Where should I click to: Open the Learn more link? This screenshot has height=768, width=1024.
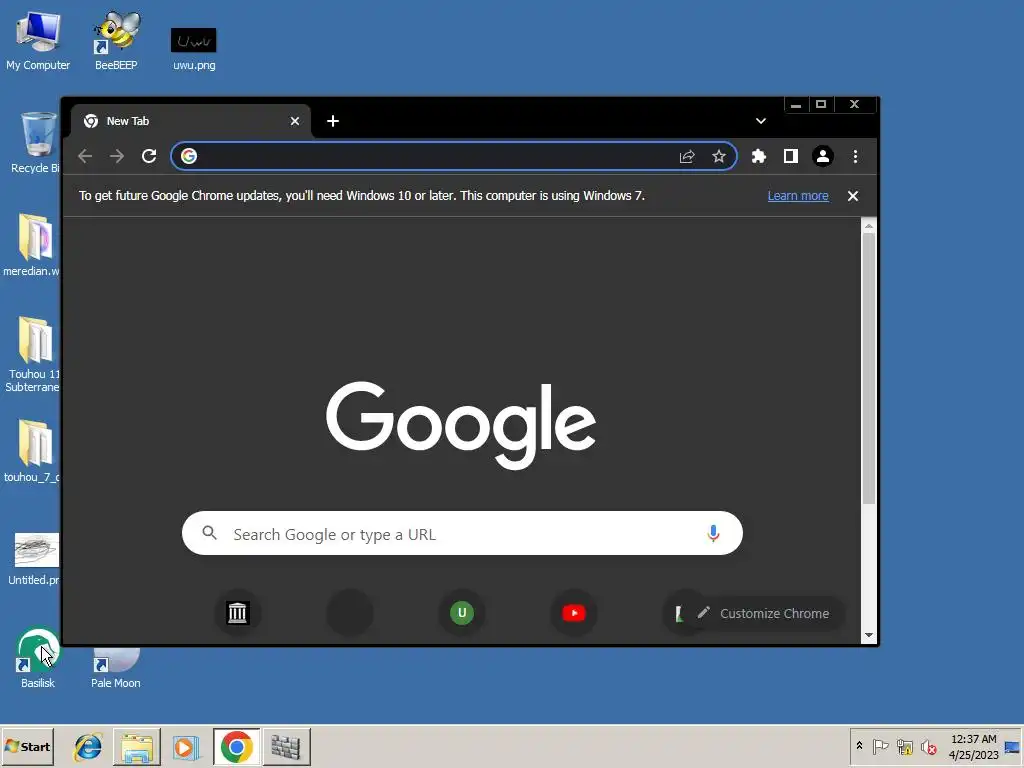point(797,196)
